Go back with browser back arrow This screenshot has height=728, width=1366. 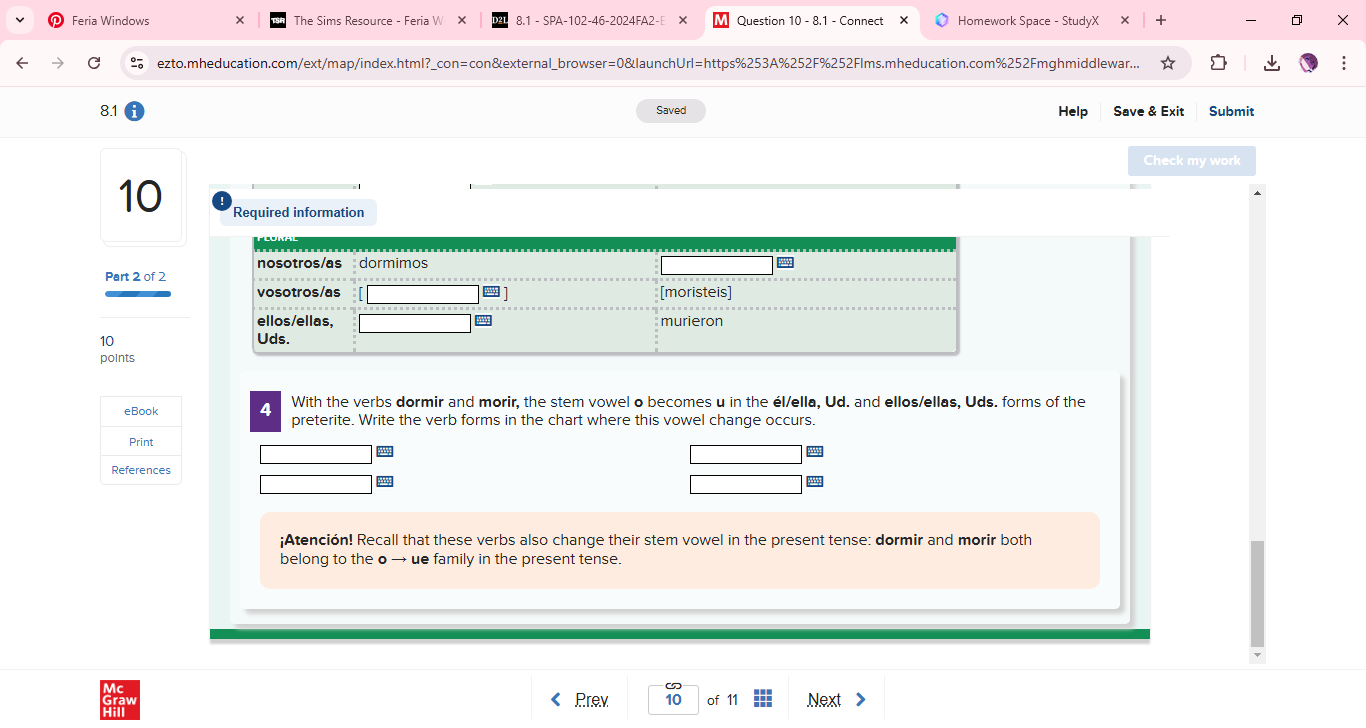click(x=22, y=63)
